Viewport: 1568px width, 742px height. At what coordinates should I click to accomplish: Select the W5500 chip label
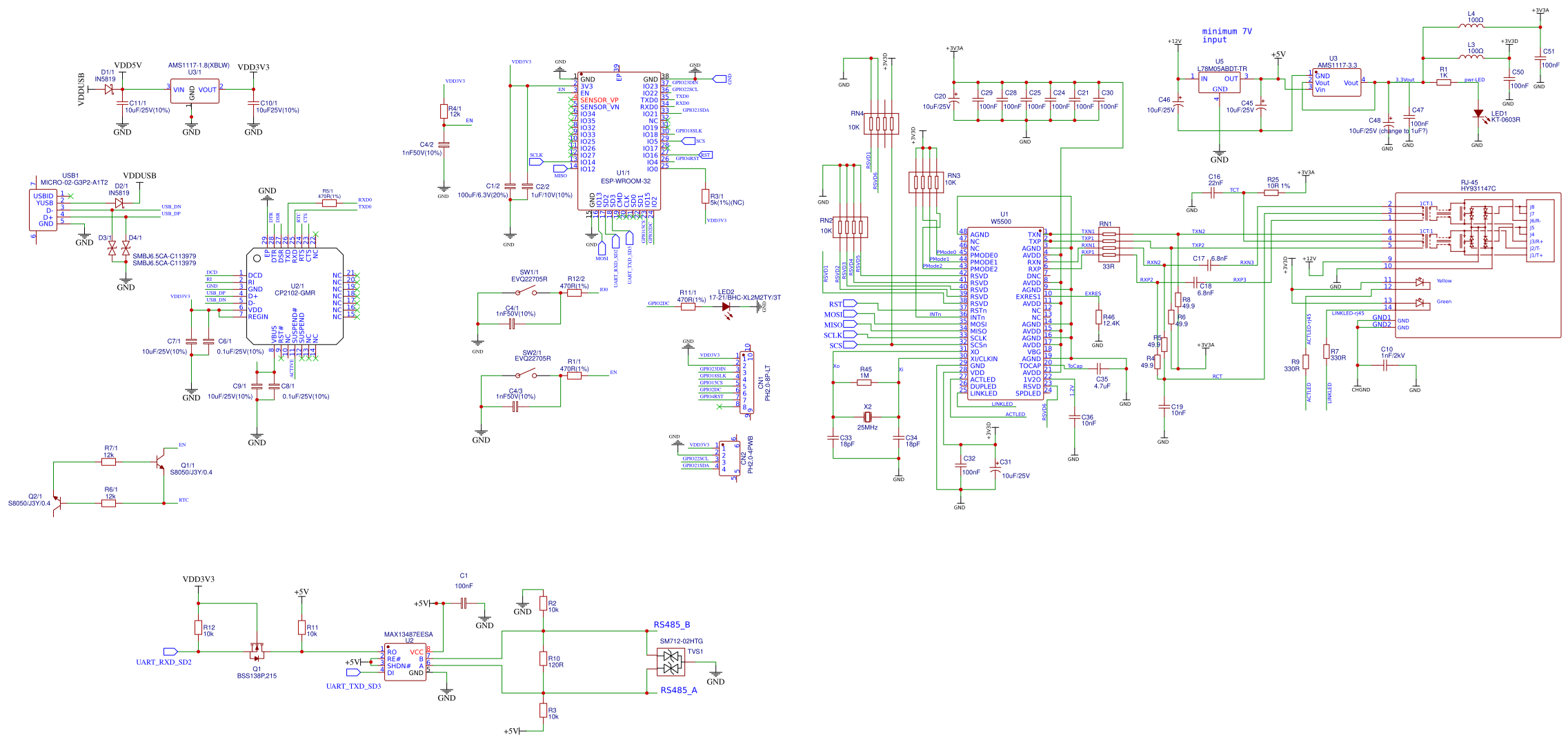pos(1001,222)
